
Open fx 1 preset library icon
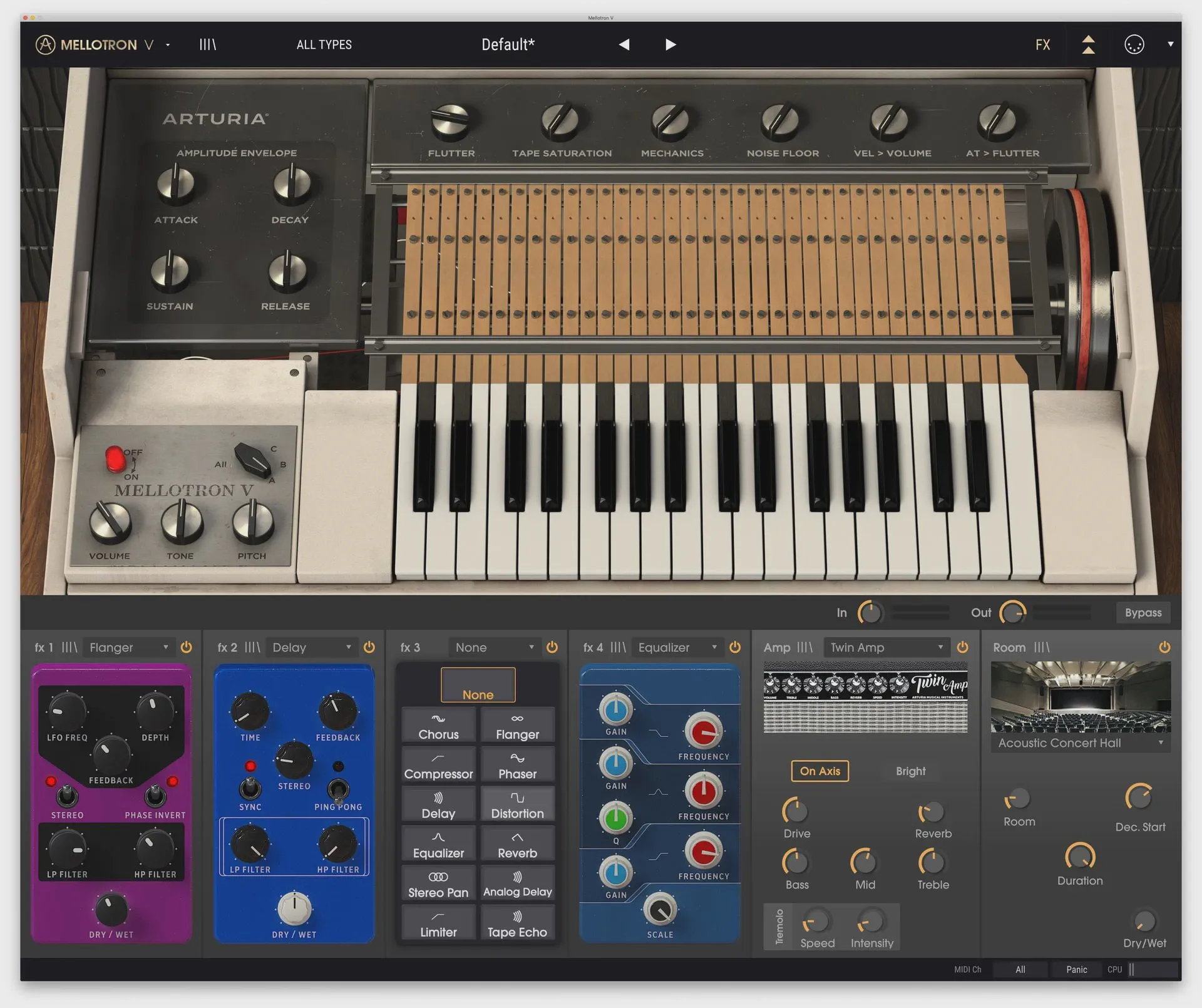tap(69, 647)
